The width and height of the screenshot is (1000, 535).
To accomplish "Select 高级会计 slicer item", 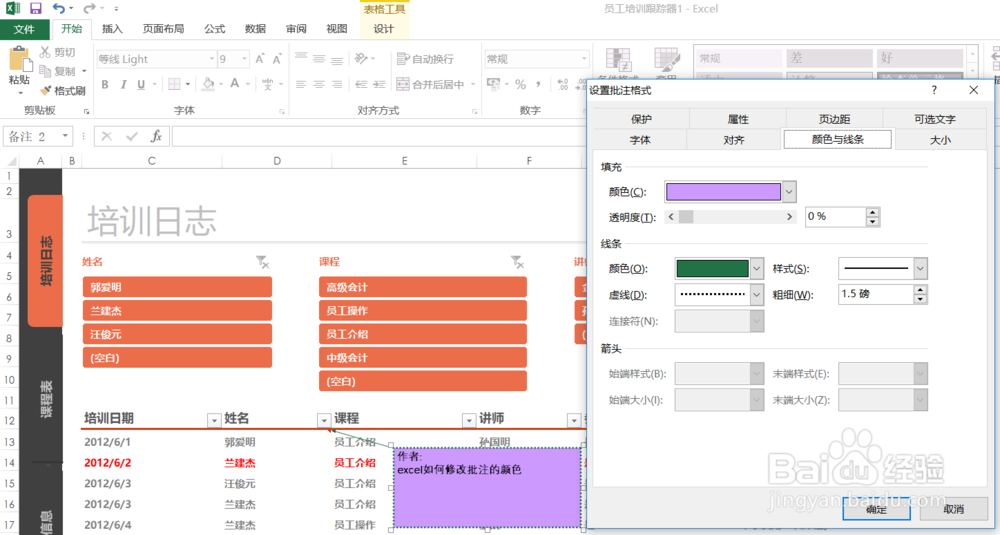I will click(423, 287).
